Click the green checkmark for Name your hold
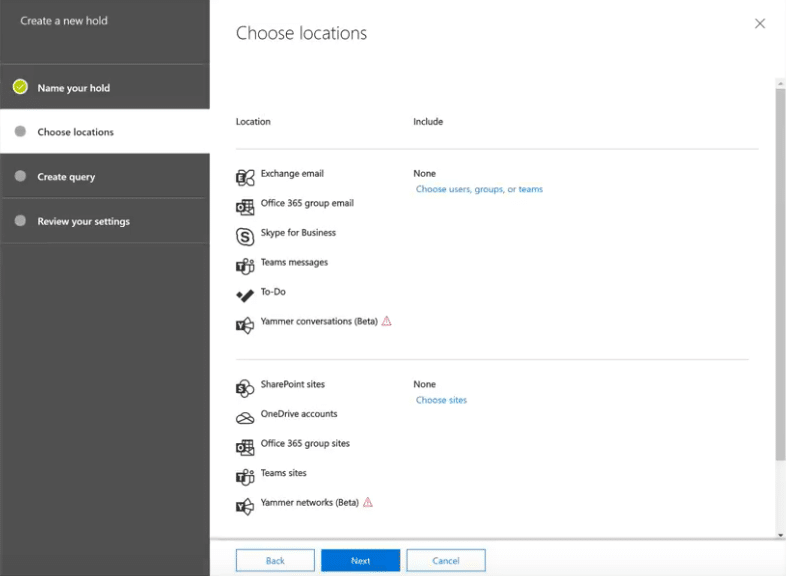This screenshot has height=576, width=786. coord(20,87)
